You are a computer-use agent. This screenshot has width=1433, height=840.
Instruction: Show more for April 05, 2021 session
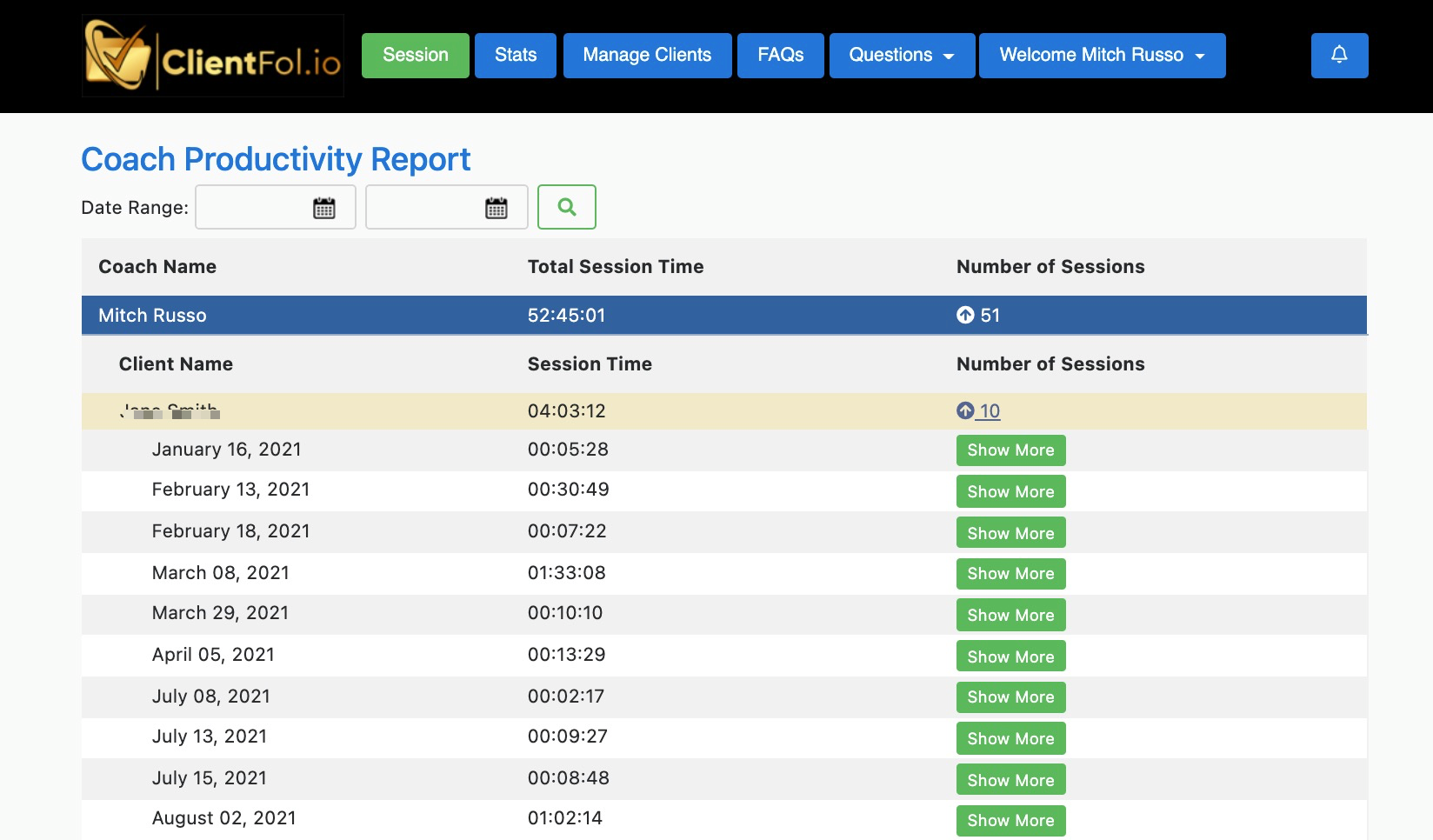1011,657
